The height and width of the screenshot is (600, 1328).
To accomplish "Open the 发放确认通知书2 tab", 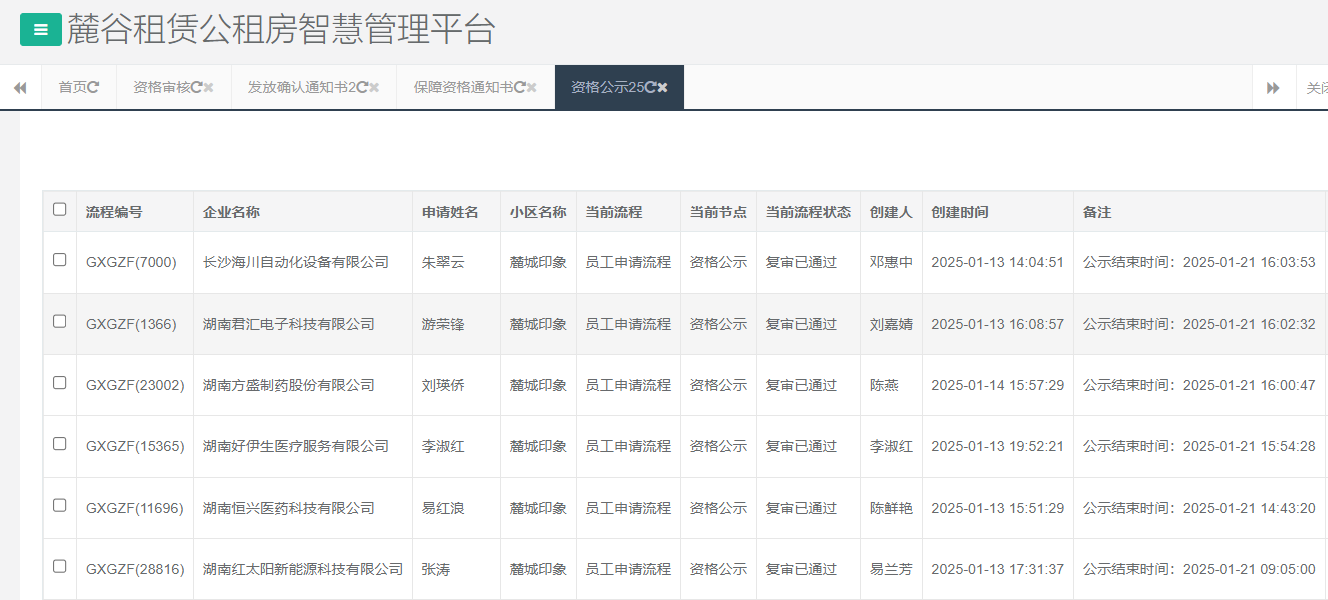I will 300,86.
